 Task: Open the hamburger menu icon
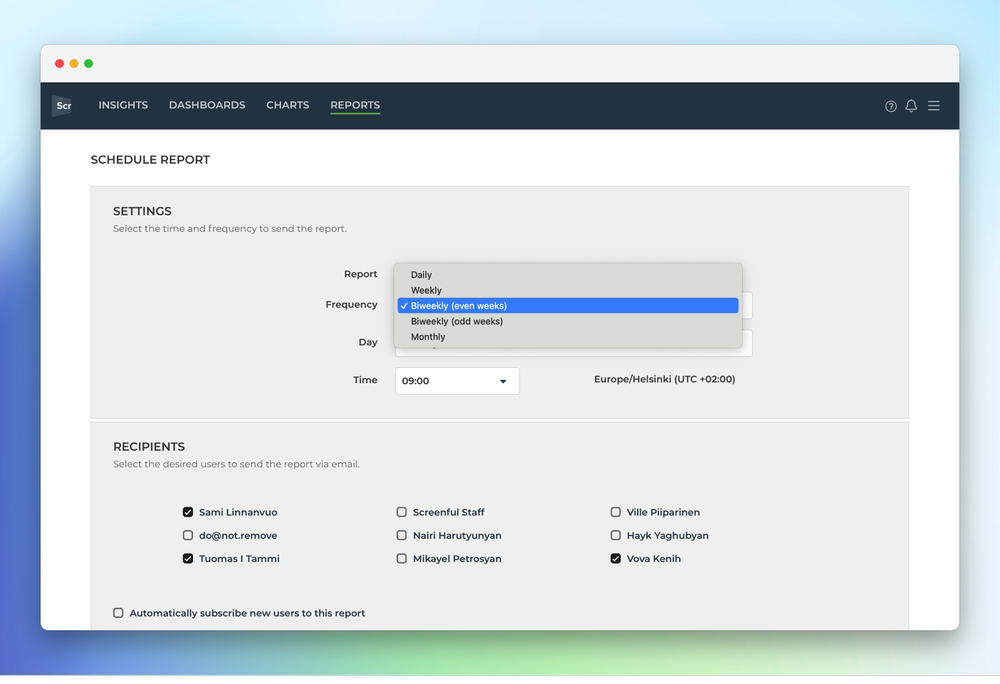tap(934, 106)
